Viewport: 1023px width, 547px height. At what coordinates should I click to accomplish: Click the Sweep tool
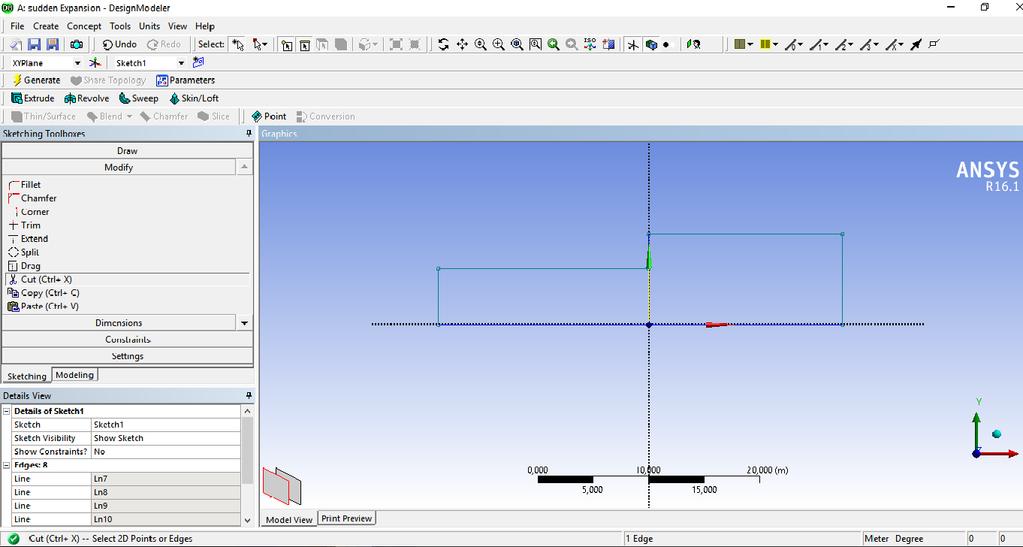click(x=138, y=99)
